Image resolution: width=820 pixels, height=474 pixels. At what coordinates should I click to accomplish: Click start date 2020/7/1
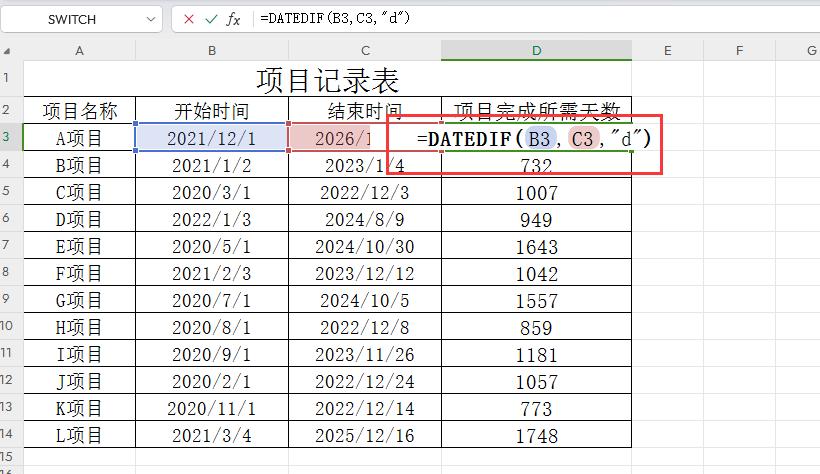(x=212, y=300)
